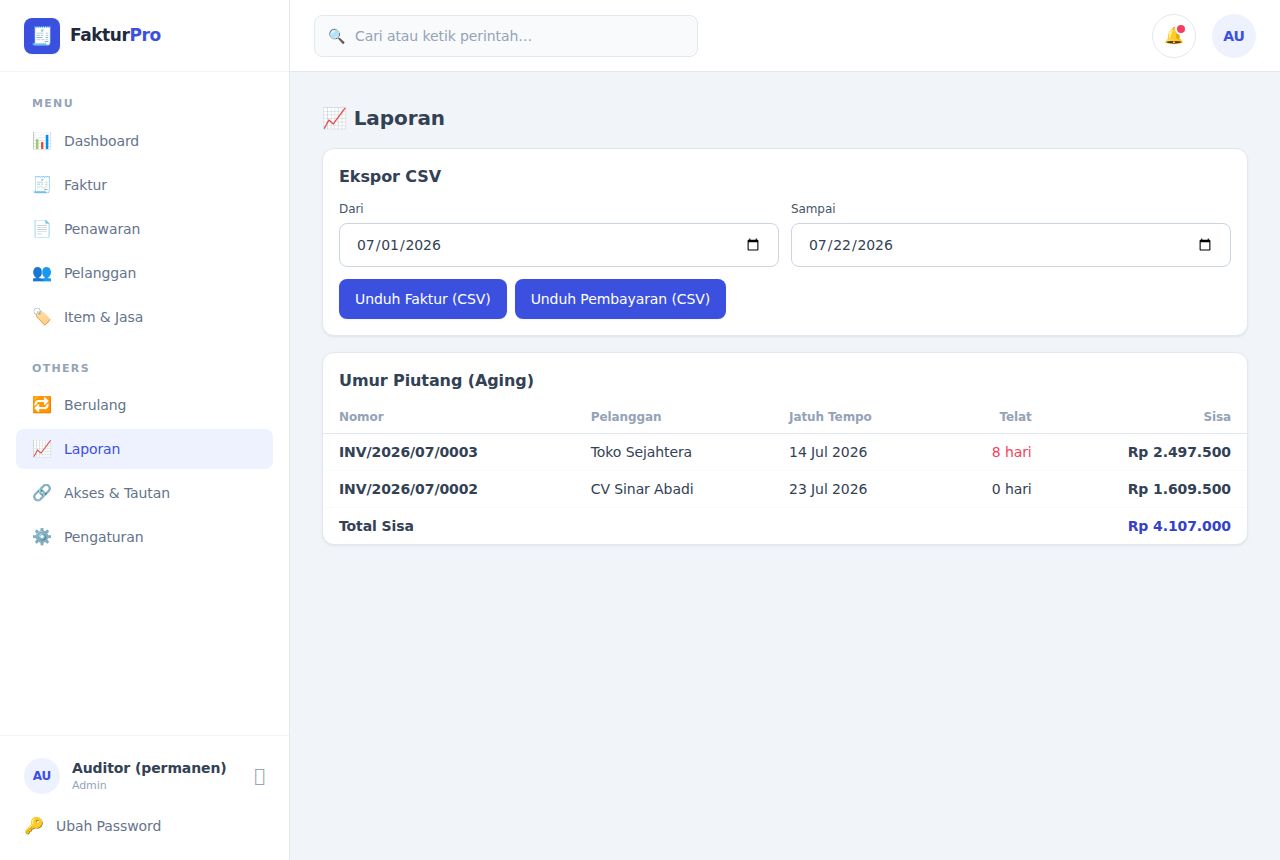The image size is (1280, 860).
Task: Click the Berulang repeat icon
Action: pyautogui.click(x=41, y=405)
